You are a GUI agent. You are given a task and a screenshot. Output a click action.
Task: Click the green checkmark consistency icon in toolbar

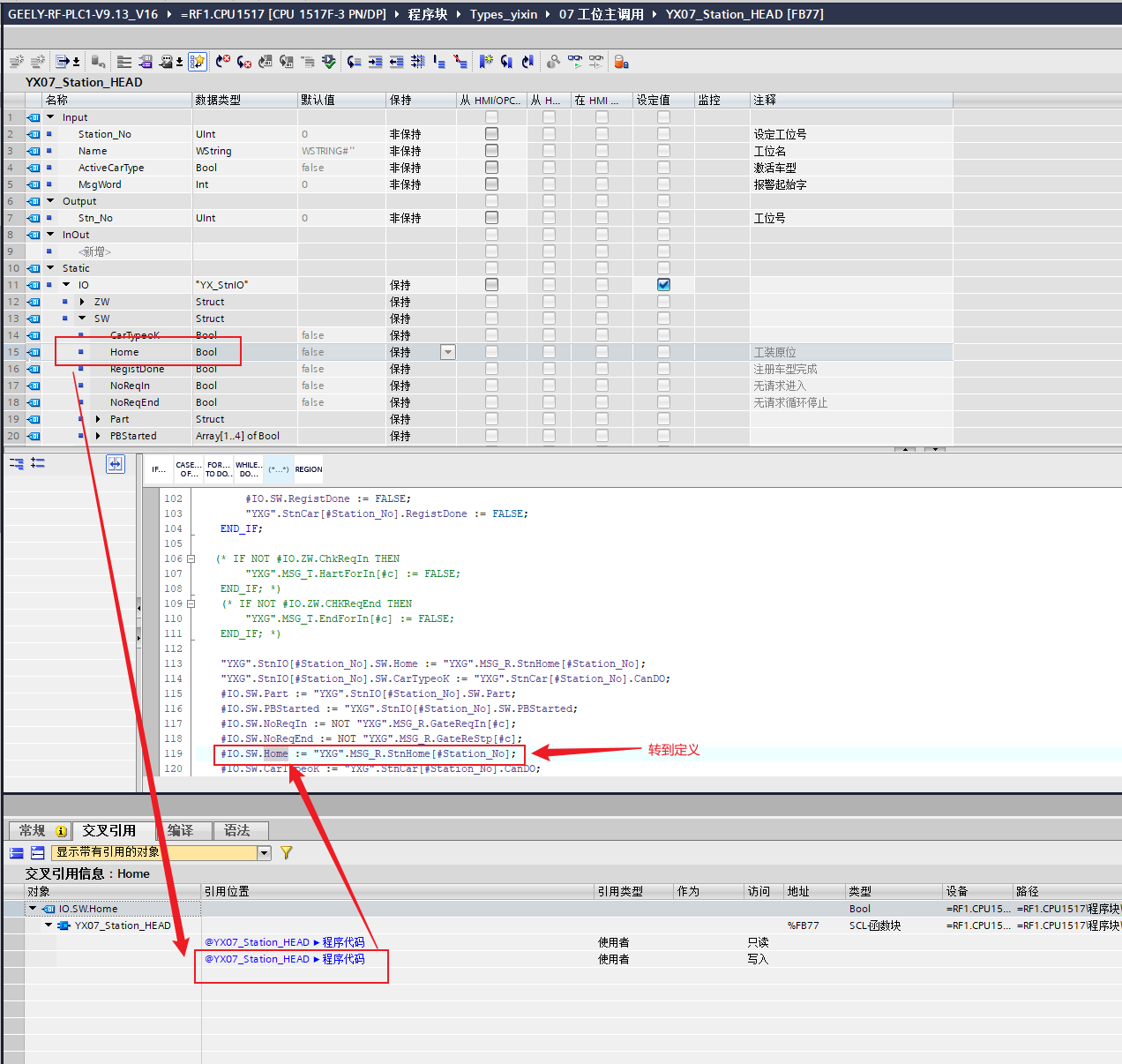click(x=329, y=62)
